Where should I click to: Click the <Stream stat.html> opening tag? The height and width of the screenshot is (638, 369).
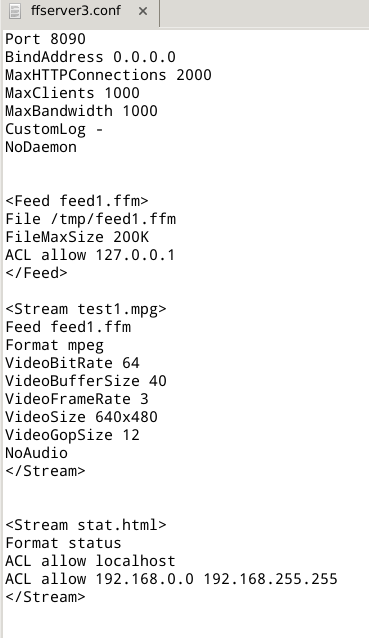[x=86, y=525]
